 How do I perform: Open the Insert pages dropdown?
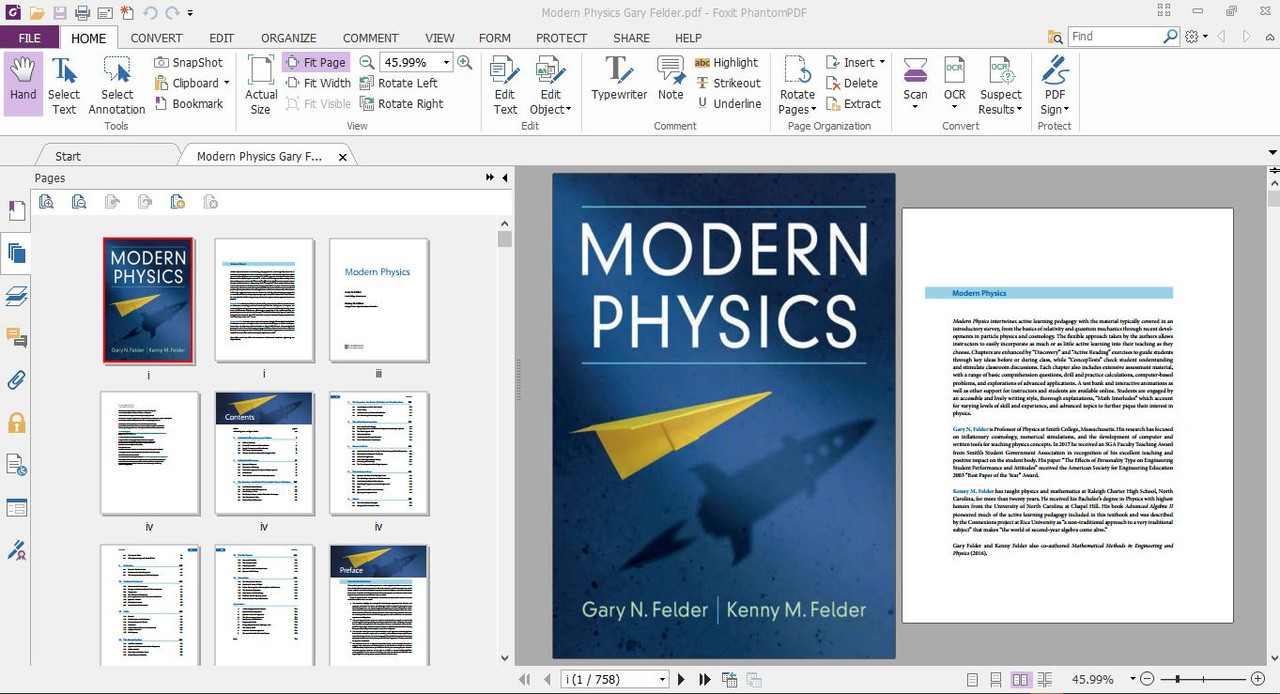point(883,62)
